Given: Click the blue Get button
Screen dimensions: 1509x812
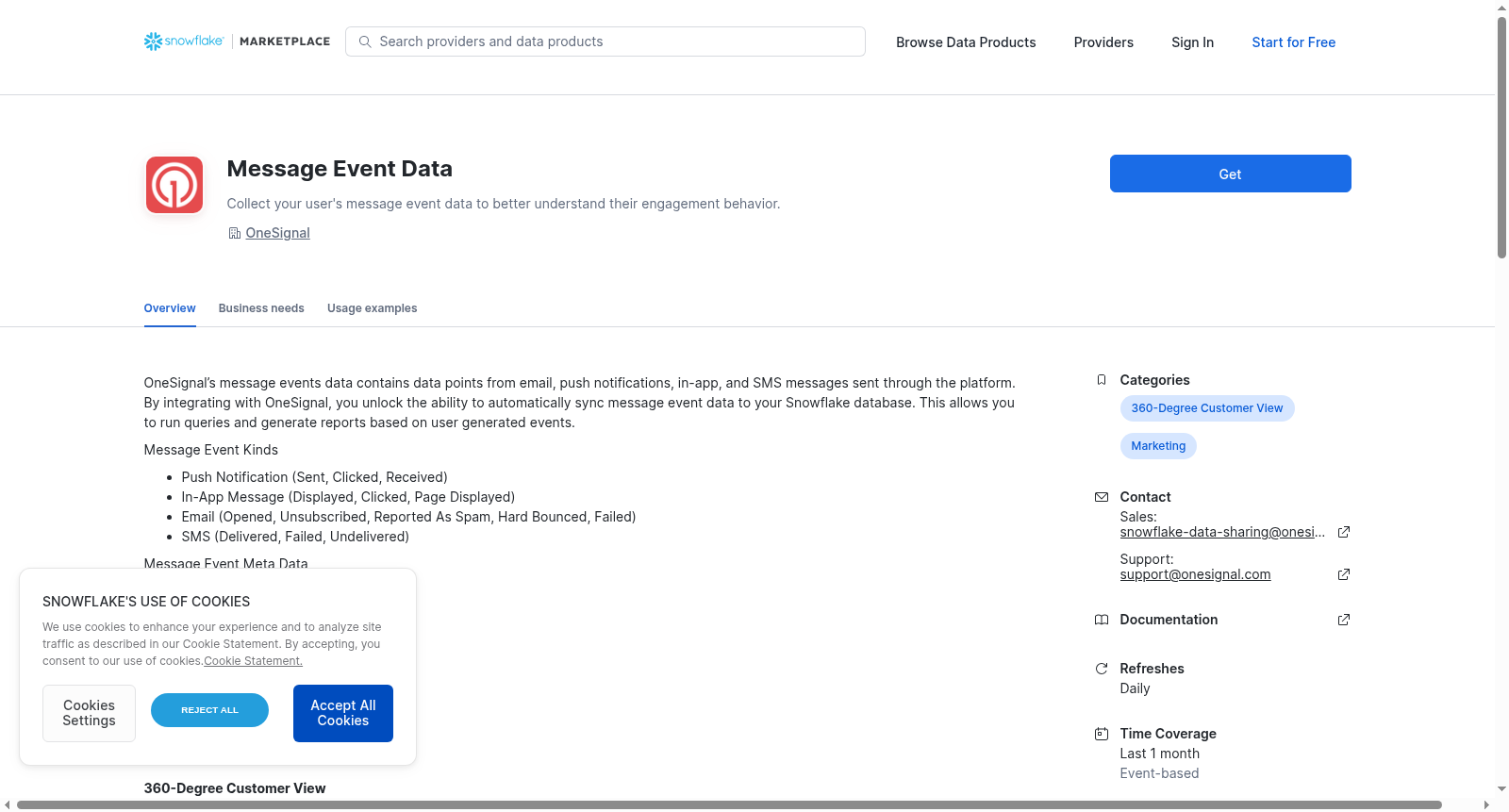Looking at the screenshot, I should (1230, 174).
